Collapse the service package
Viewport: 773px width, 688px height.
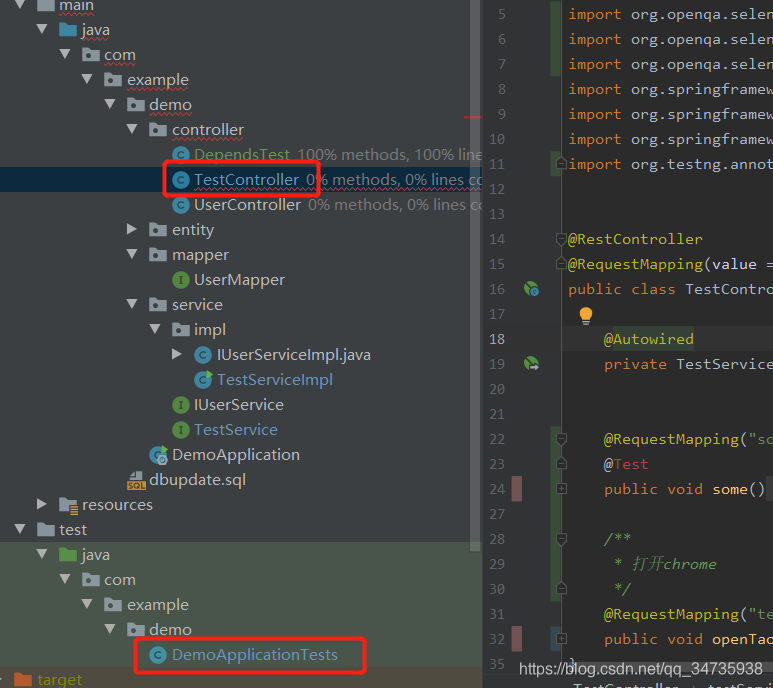132,304
